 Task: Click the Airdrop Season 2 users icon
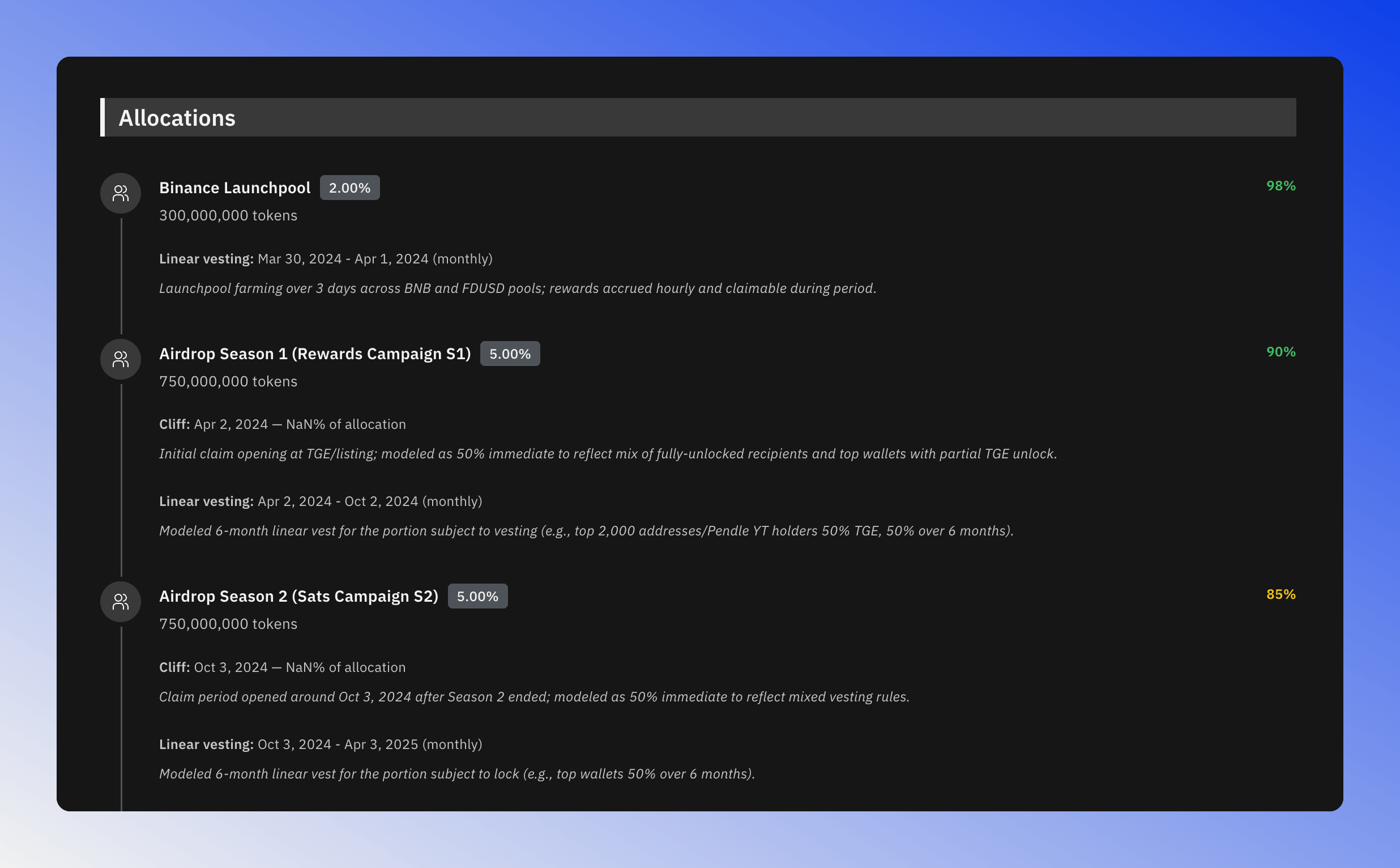point(121,602)
